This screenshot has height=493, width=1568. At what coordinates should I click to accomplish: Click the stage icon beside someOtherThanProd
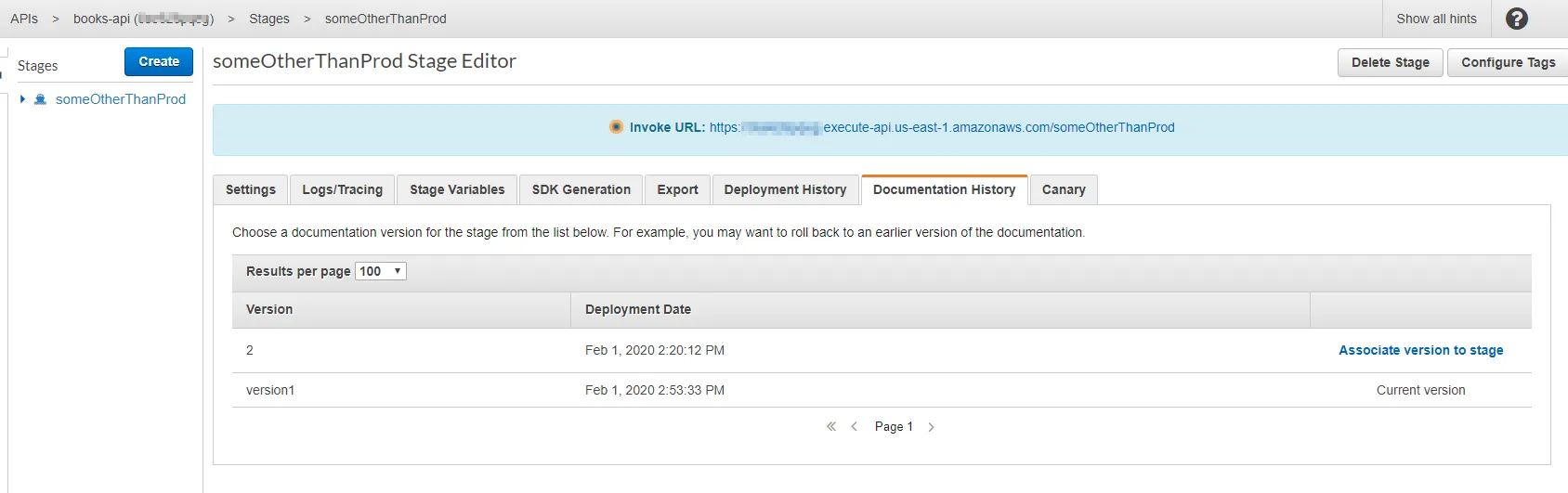coord(40,99)
